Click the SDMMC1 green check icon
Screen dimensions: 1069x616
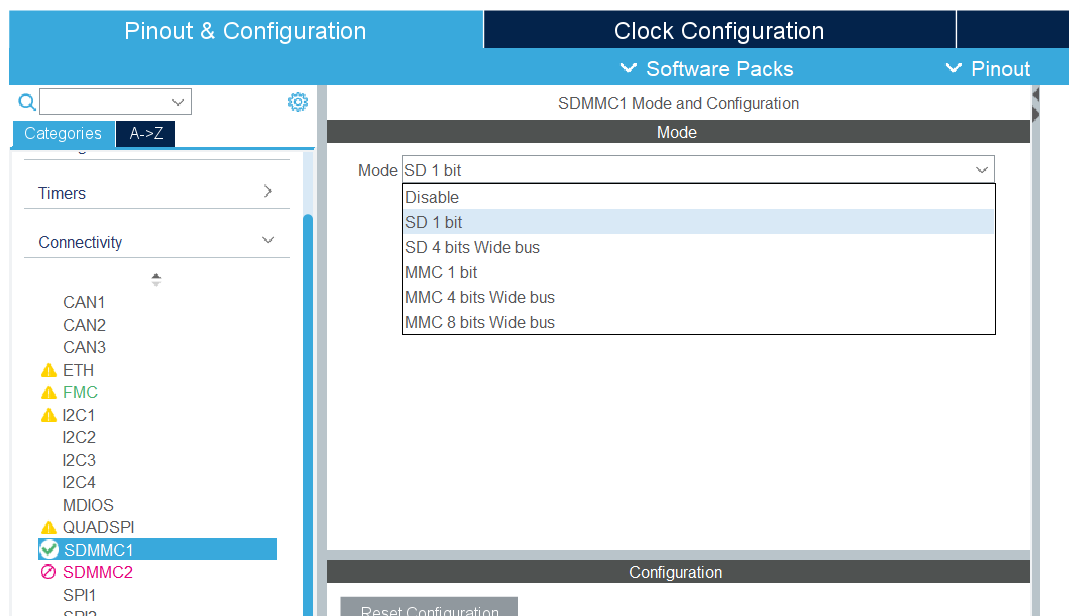click(49, 549)
